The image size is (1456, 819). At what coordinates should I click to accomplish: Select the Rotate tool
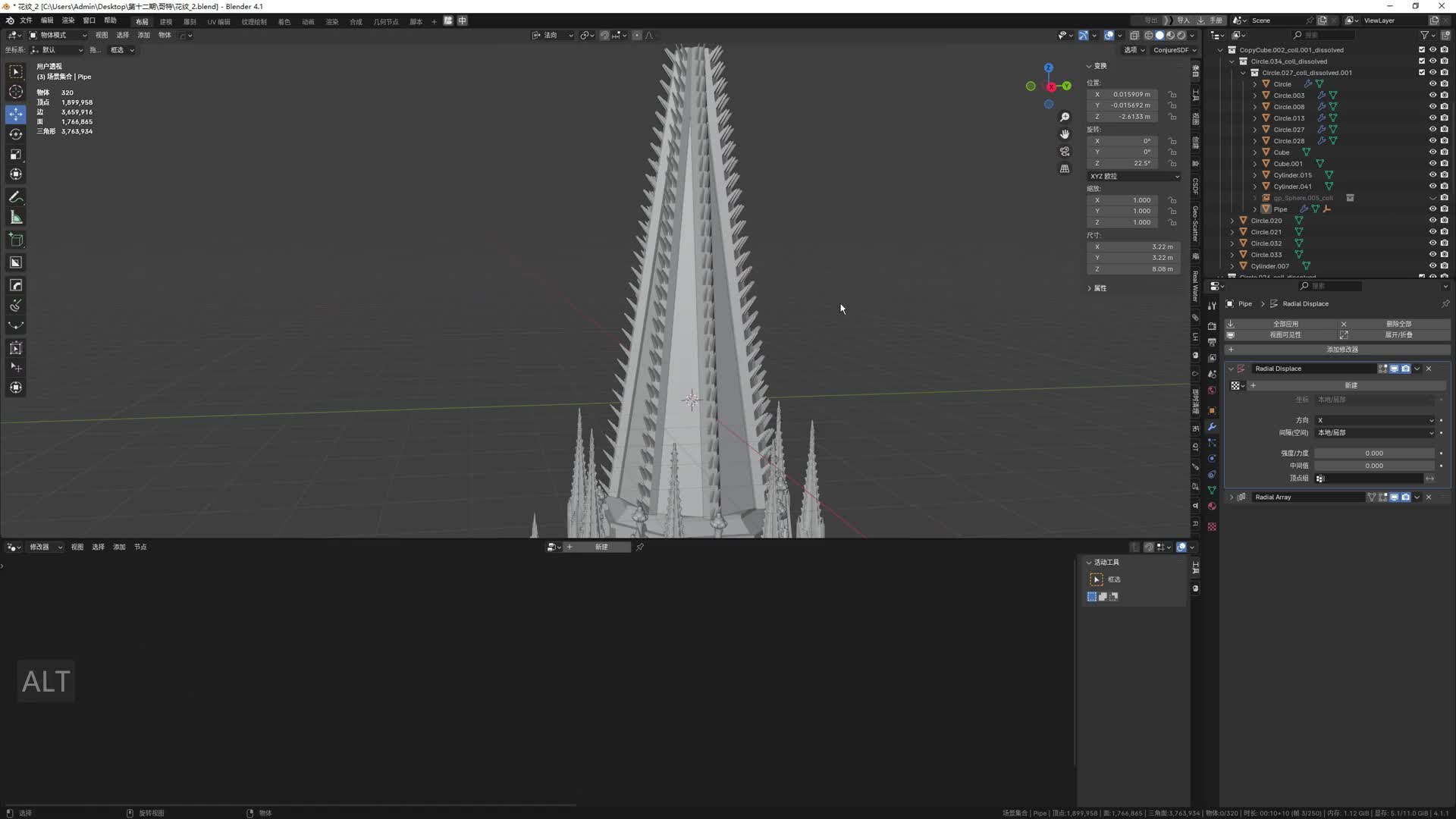tap(16, 134)
